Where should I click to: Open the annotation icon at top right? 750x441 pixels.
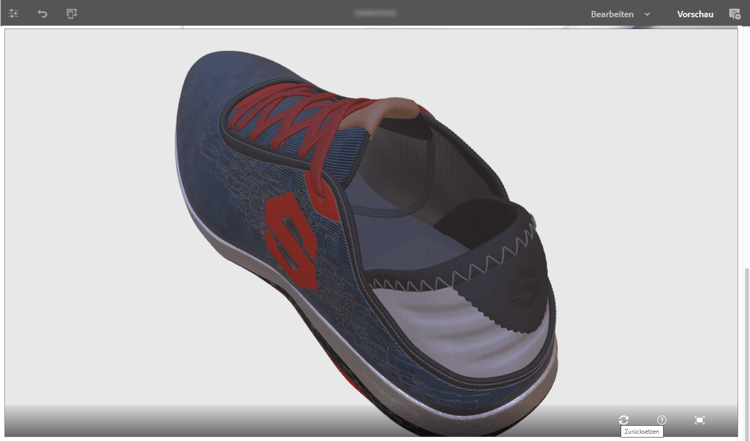(734, 14)
